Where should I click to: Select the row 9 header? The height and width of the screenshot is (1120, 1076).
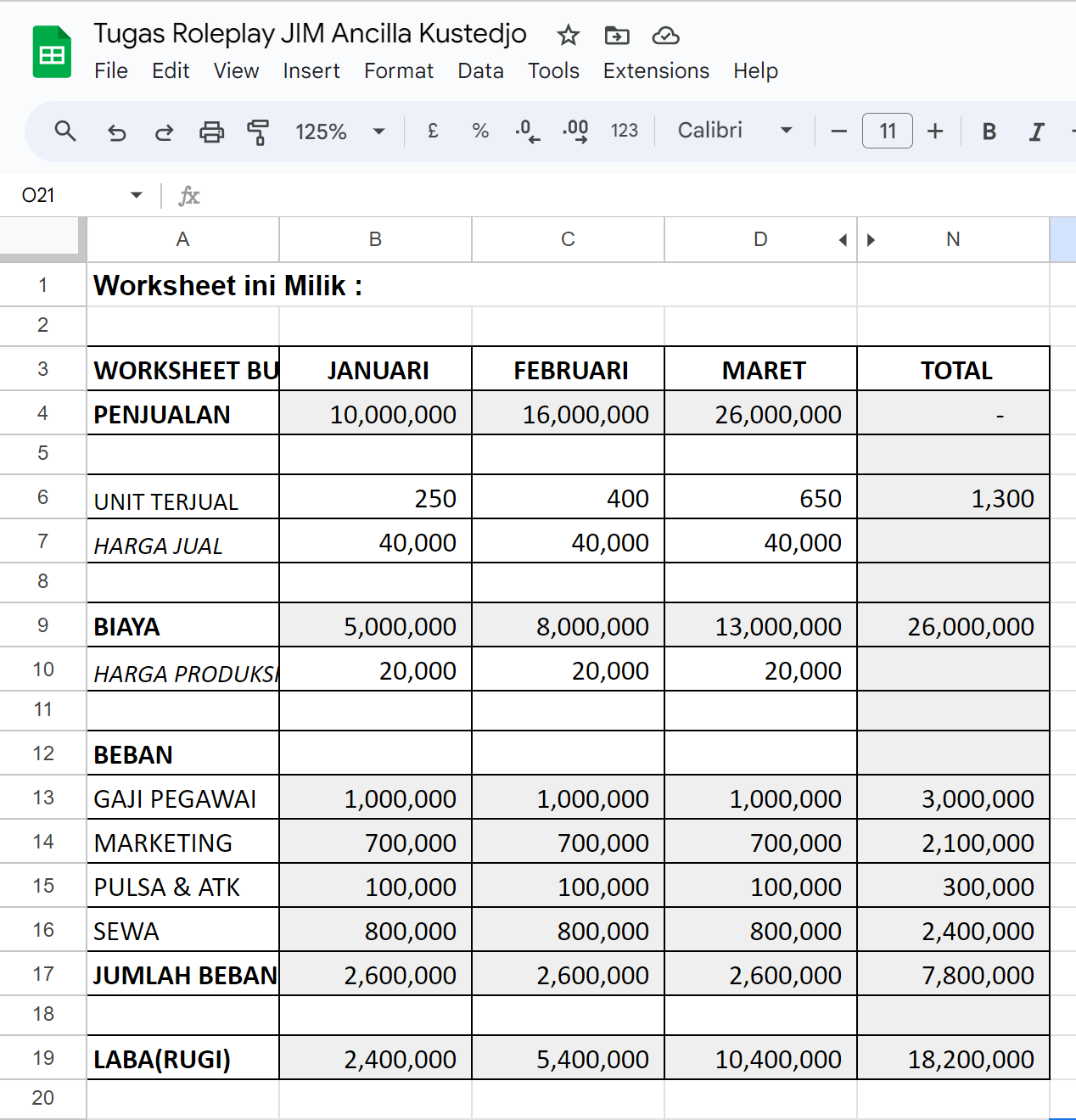(x=43, y=625)
